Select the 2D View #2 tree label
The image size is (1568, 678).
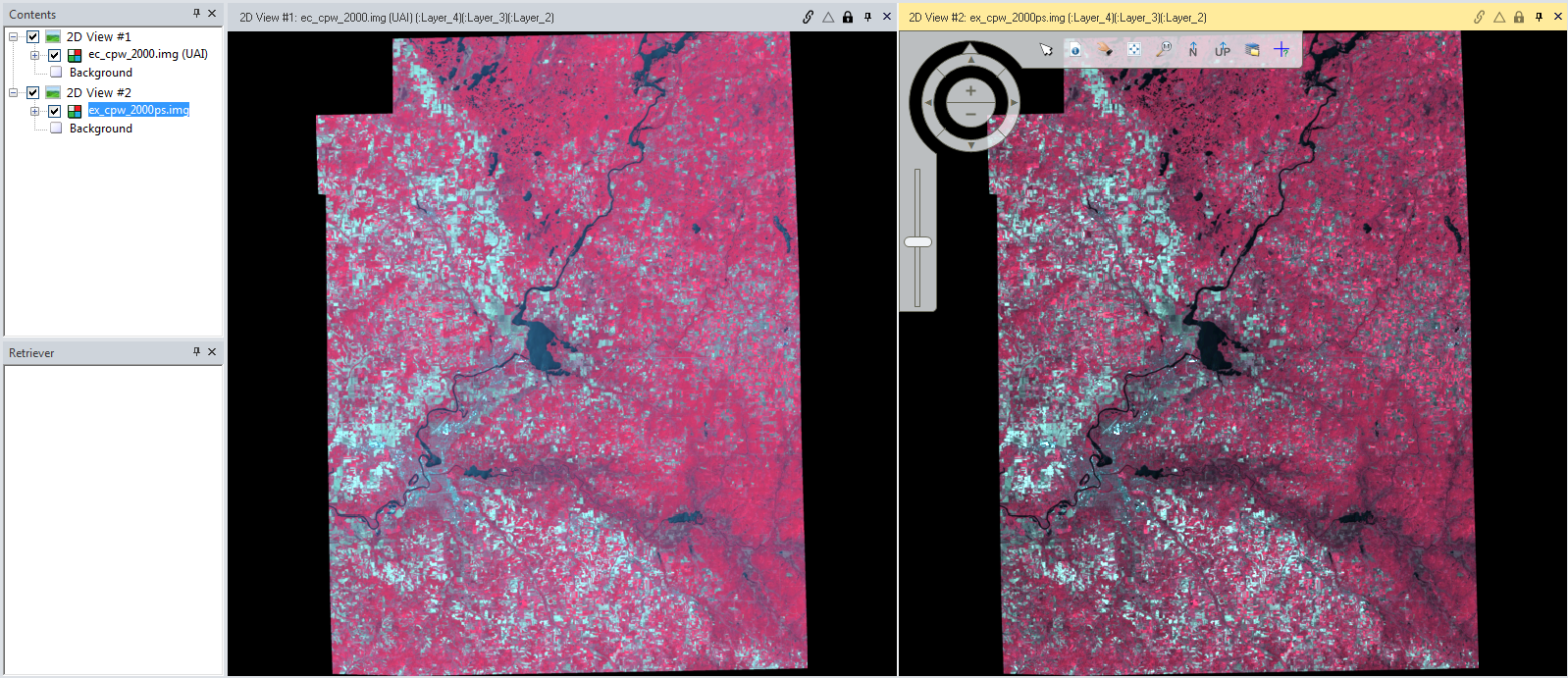tap(98, 92)
